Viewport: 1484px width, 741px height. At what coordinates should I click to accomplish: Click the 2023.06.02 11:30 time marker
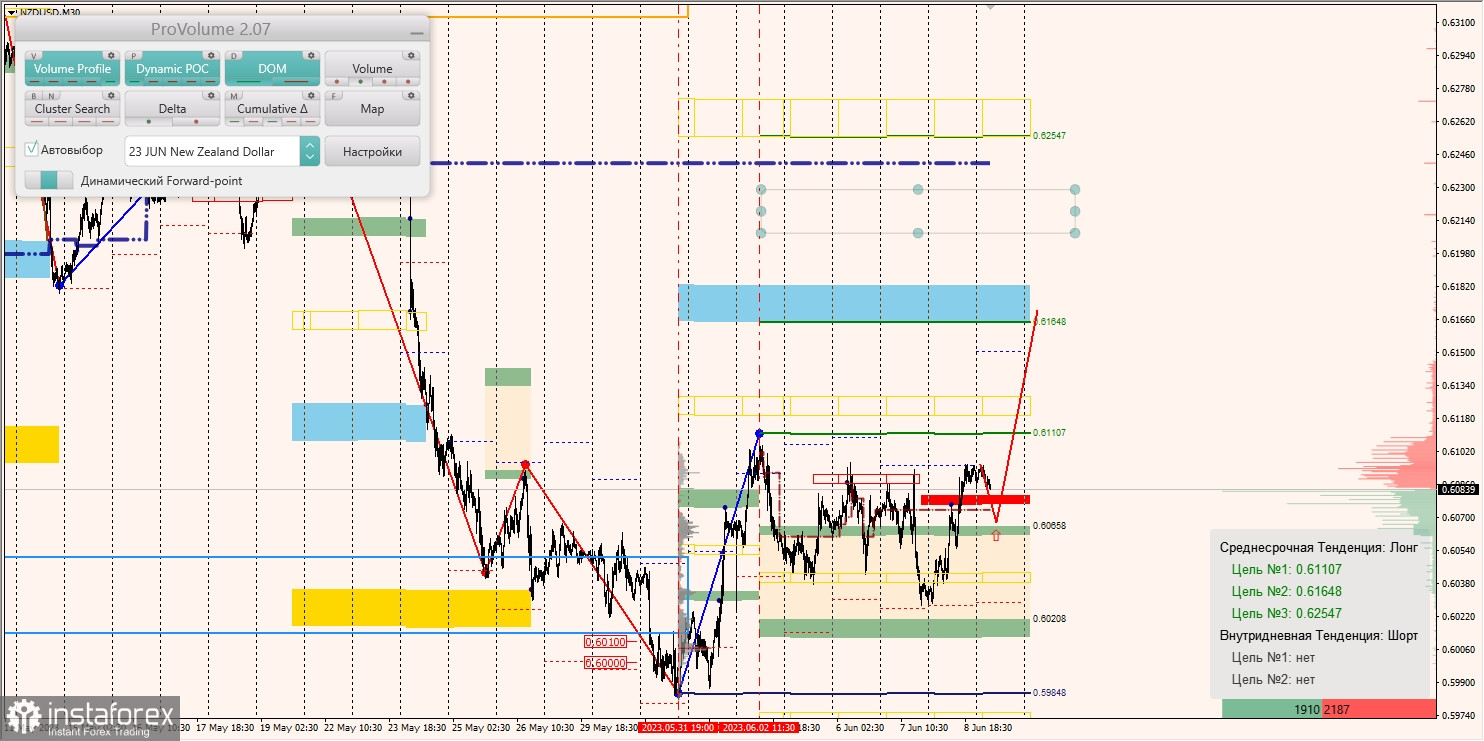click(759, 728)
